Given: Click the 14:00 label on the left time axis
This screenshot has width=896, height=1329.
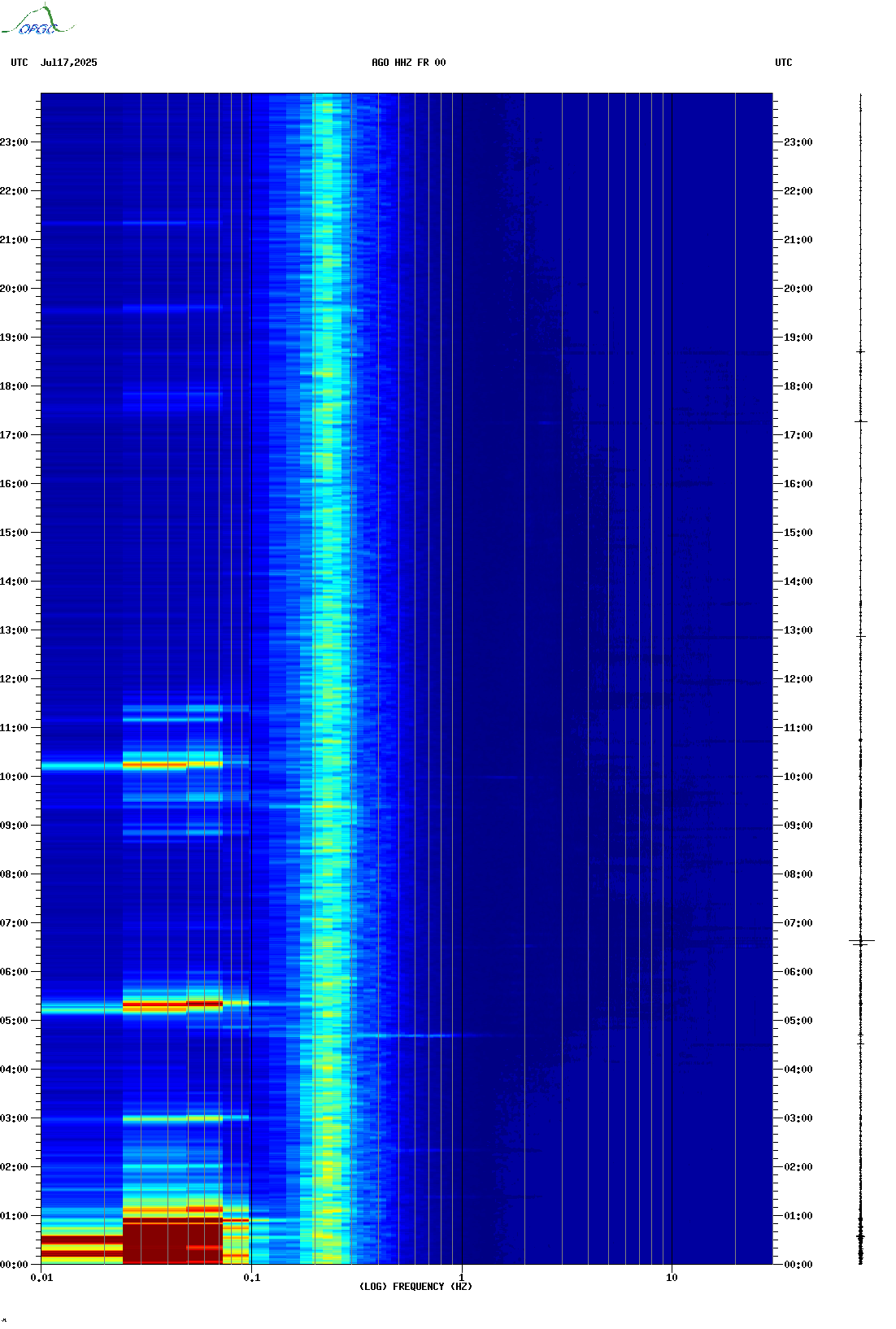Looking at the screenshot, I should click(x=14, y=582).
